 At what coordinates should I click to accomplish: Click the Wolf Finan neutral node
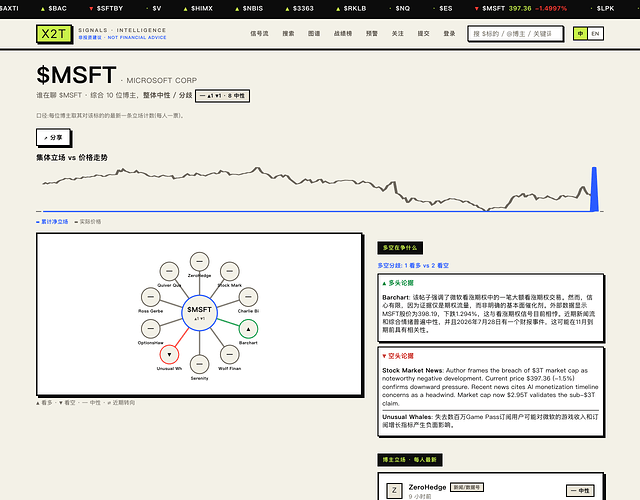(x=229, y=354)
